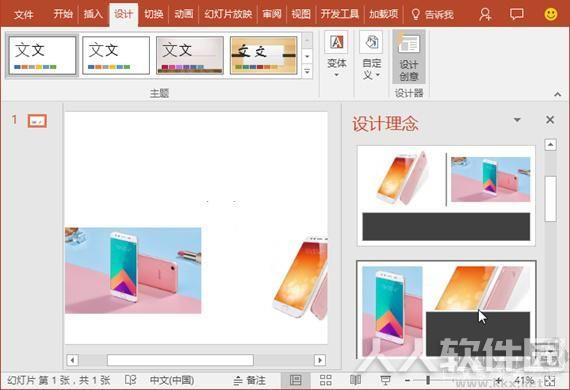Switch to the 开始 ribbon tab
570x390 pixels.
(x=63, y=14)
